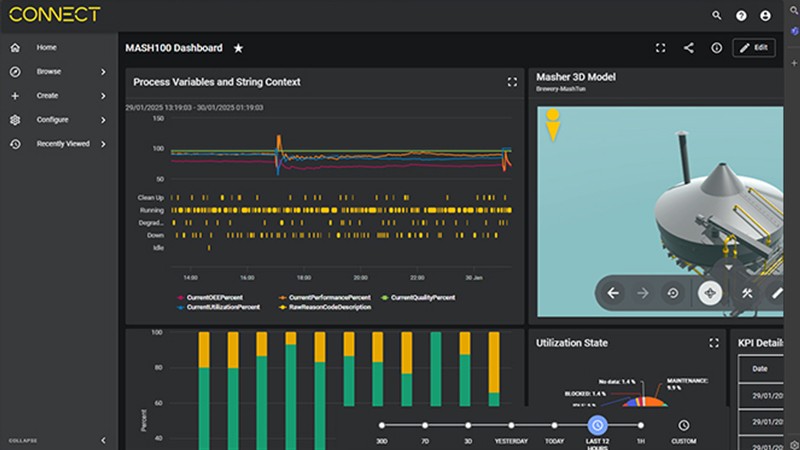Favorite the MASH100 Dashboard star

tap(238, 48)
